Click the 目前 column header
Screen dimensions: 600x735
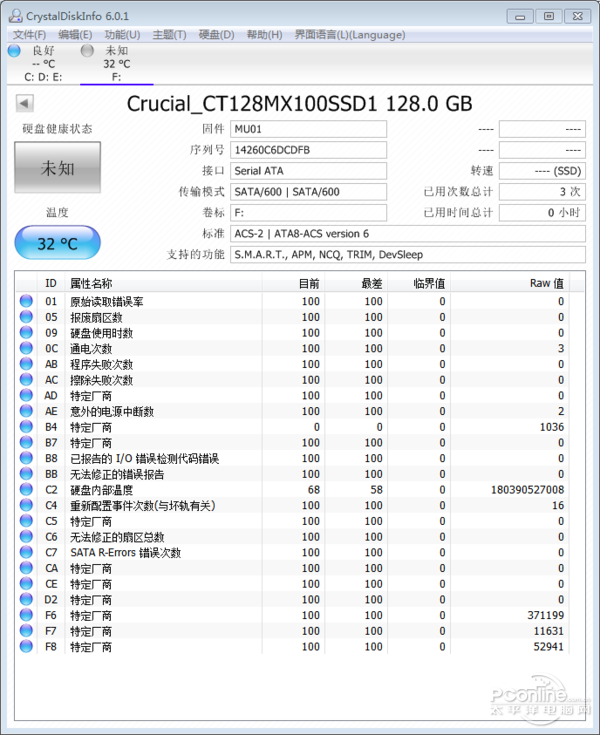pyautogui.click(x=293, y=283)
